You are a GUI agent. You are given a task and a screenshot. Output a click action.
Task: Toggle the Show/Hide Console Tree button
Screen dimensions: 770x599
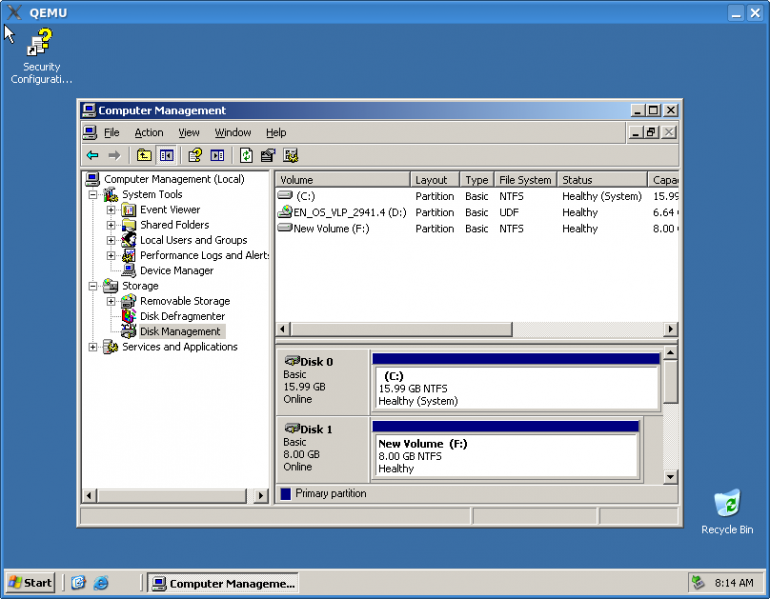tap(166, 155)
